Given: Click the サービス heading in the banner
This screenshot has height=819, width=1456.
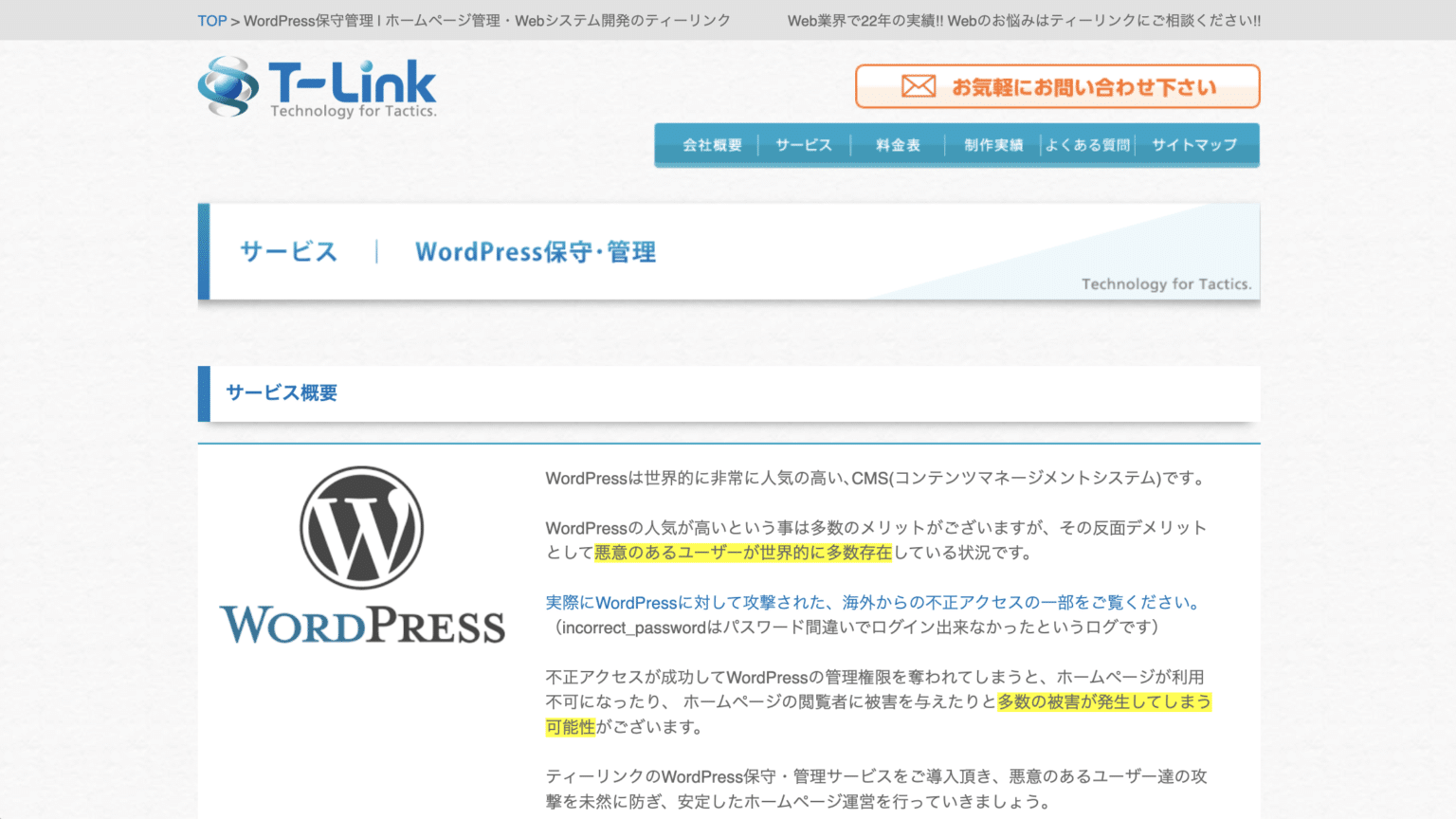Looking at the screenshot, I should click(x=288, y=251).
